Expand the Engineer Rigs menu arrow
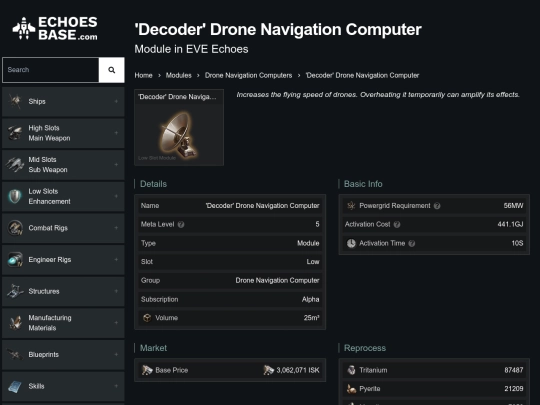 pos(116,260)
